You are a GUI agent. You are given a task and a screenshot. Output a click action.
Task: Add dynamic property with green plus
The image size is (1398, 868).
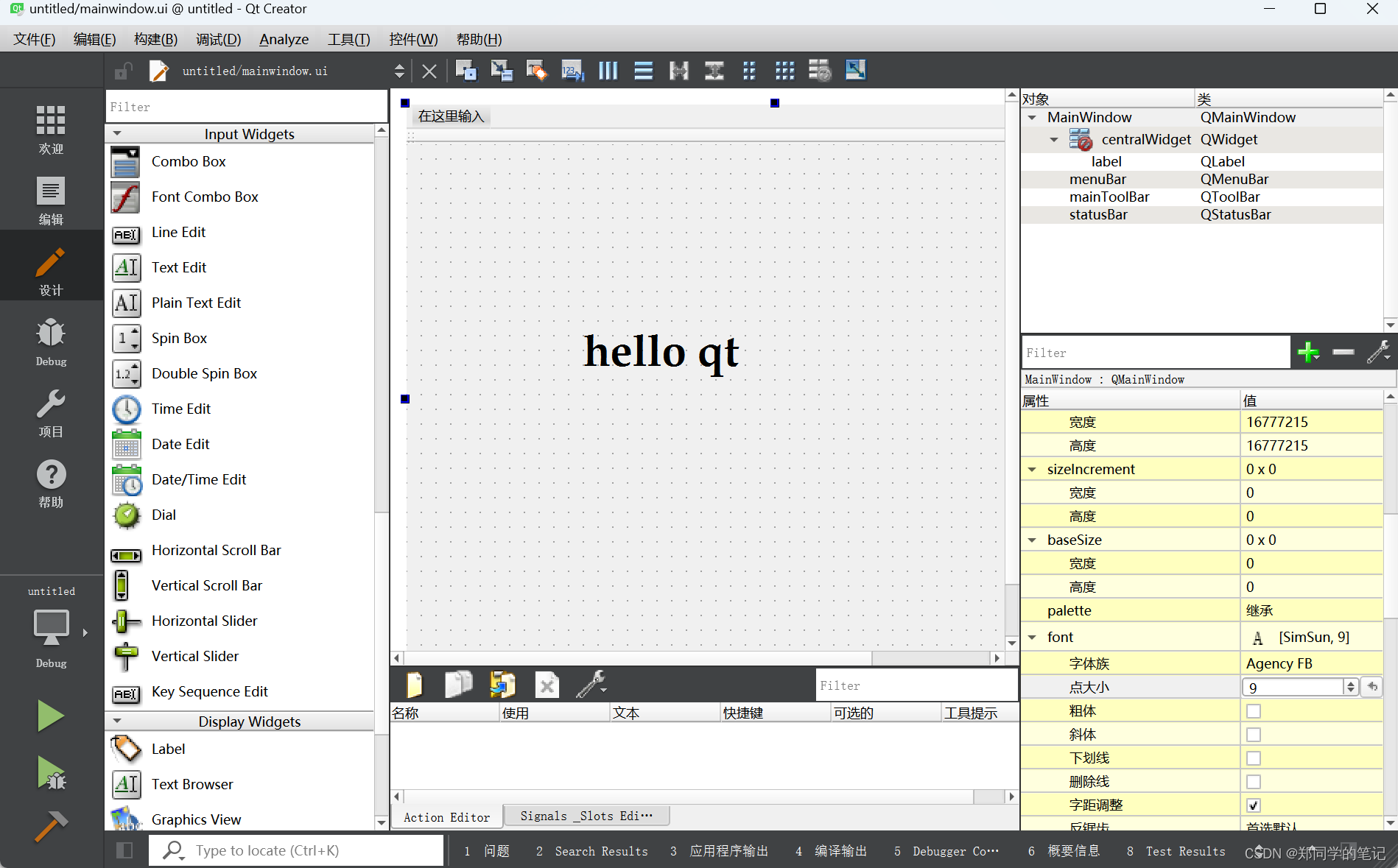(1308, 353)
